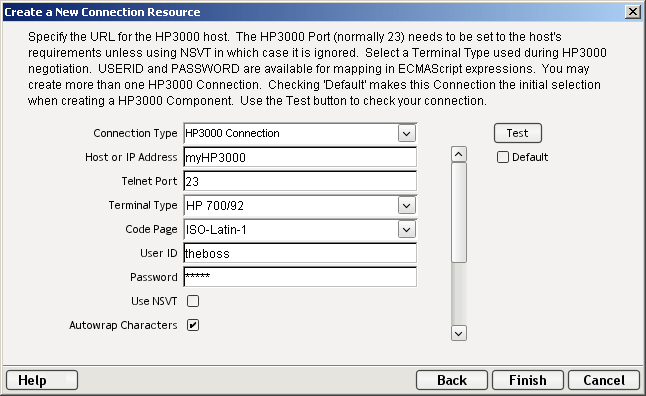Click the Test button

click(x=518, y=133)
